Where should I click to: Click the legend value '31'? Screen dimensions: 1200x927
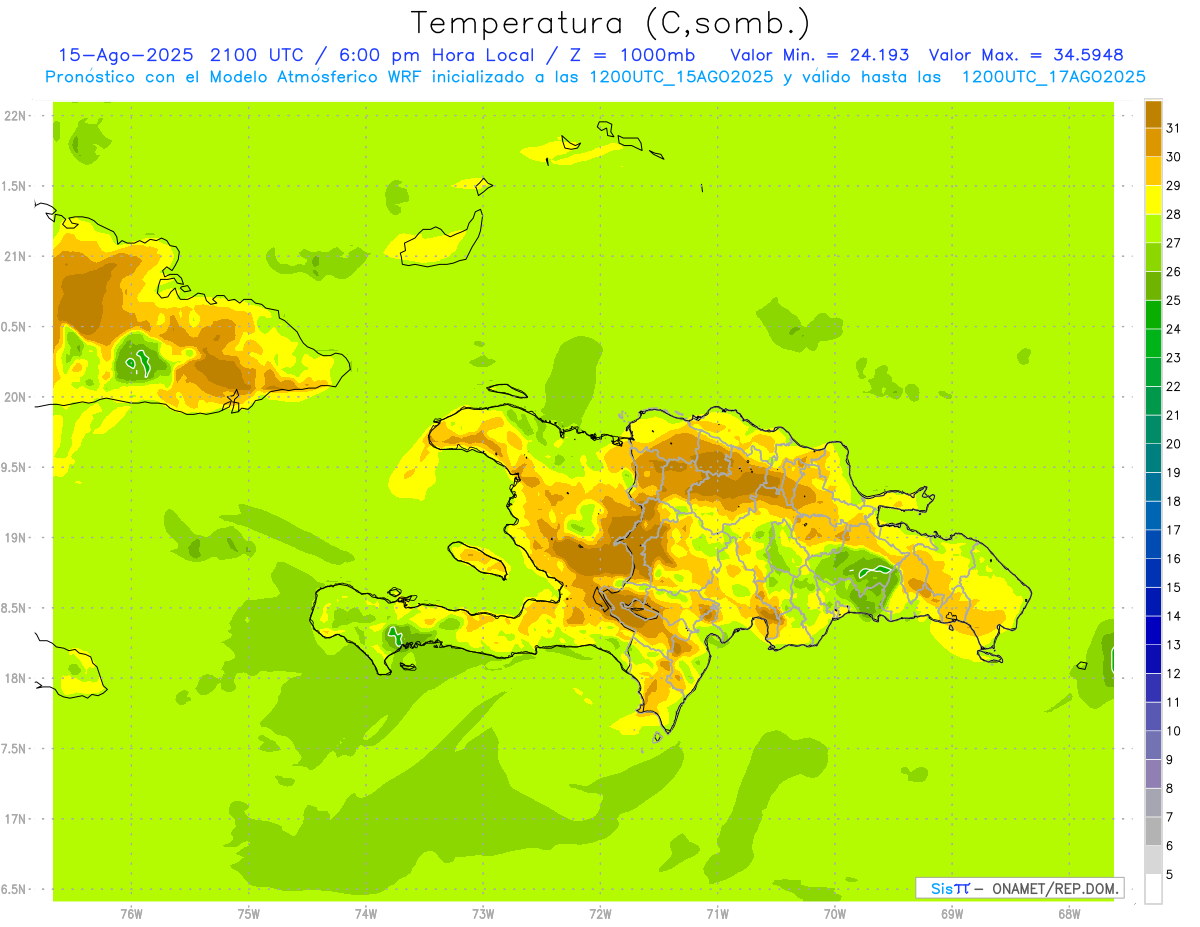(1173, 128)
